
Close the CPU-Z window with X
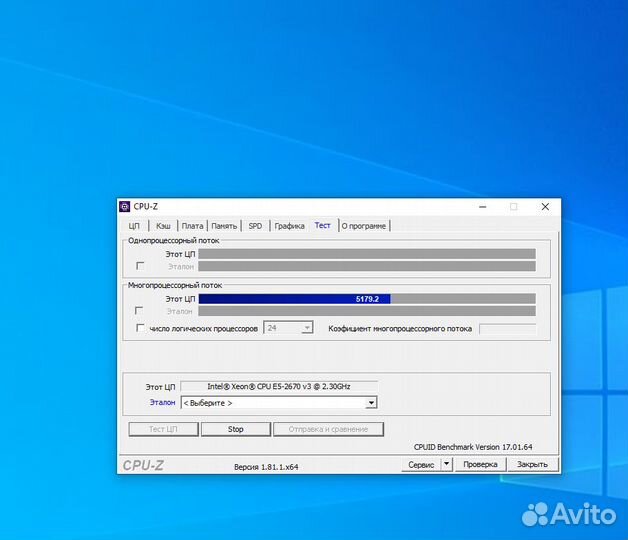coord(545,207)
